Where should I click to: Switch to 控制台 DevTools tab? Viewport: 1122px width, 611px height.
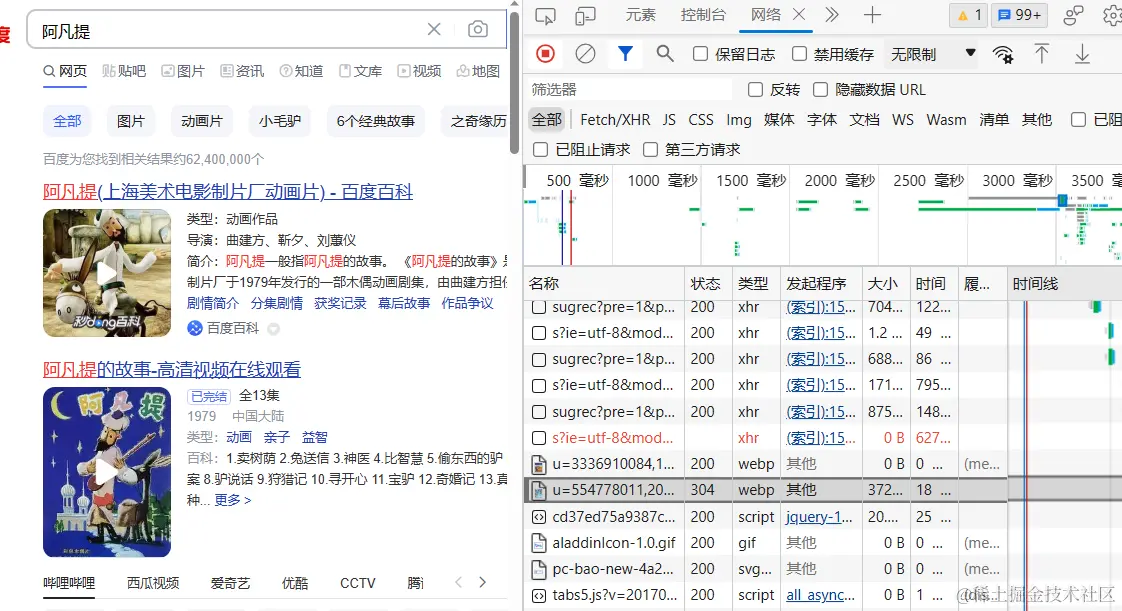[x=703, y=14]
